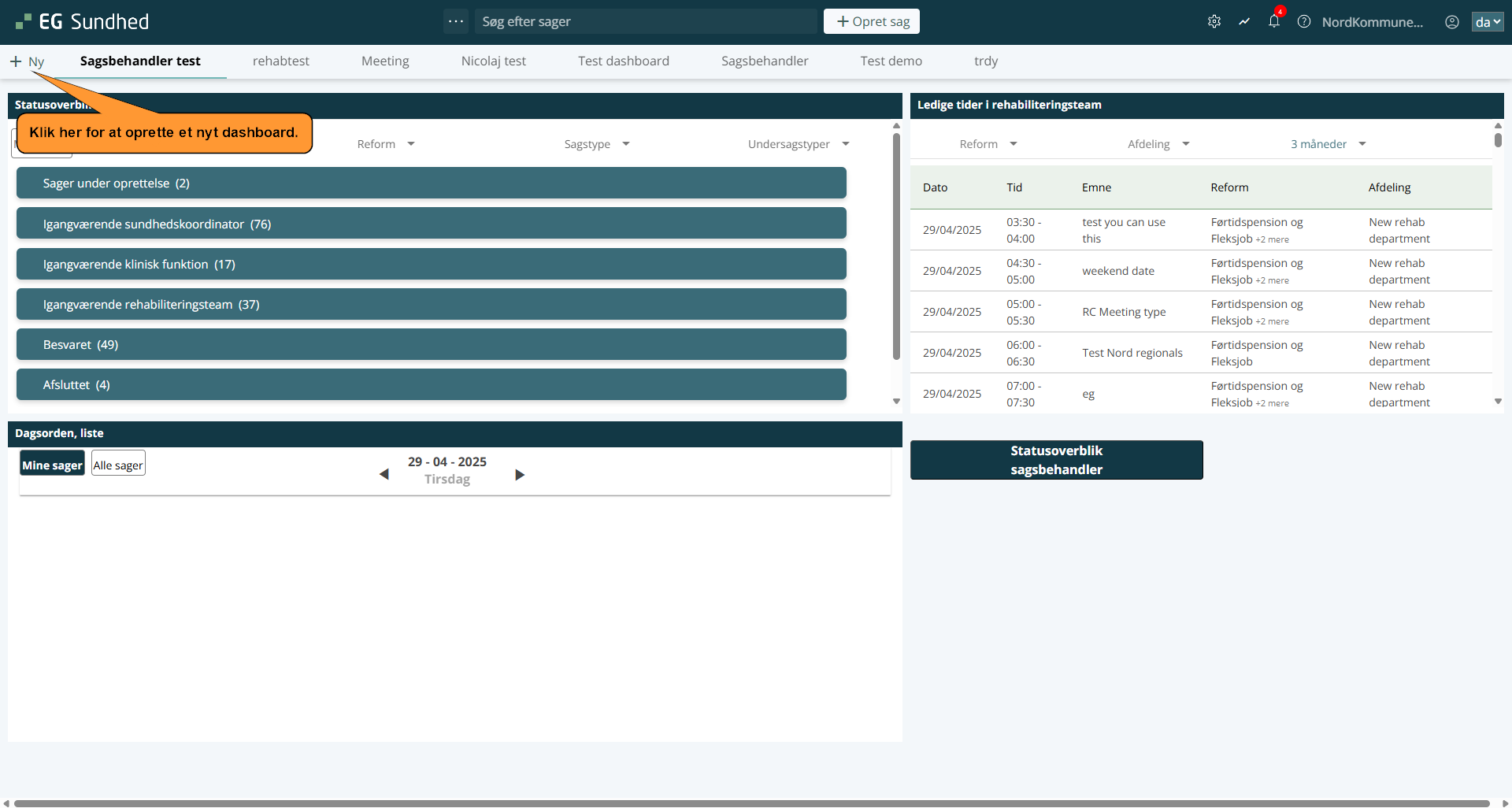Click Statusoverblik sagsbehandler button
The width and height of the screenshot is (1512, 808).
[x=1056, y=460]
